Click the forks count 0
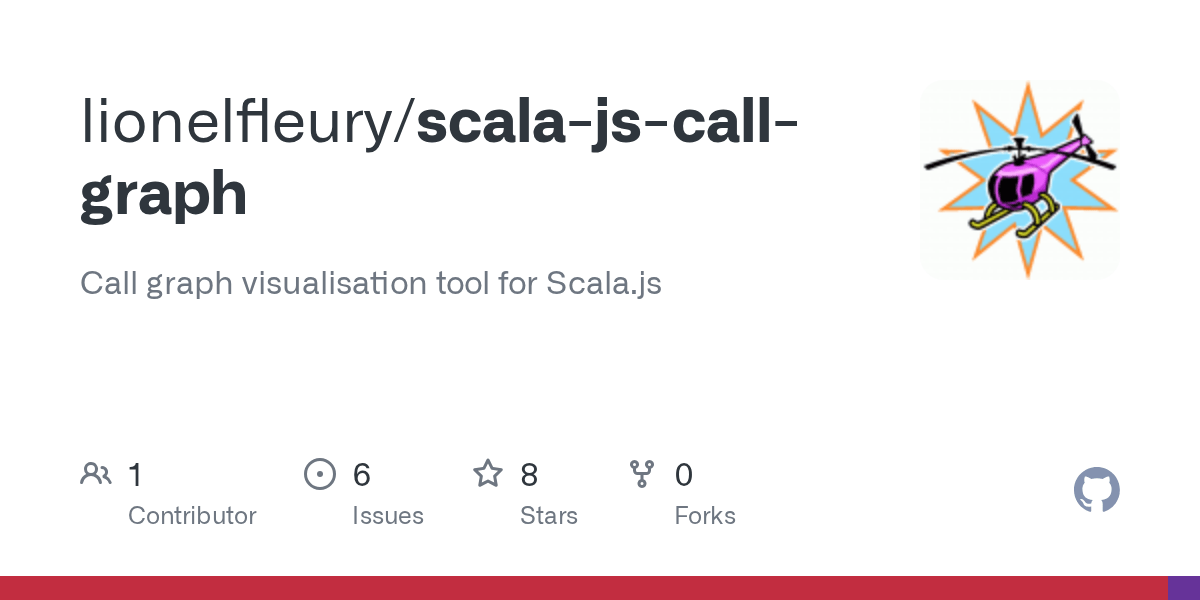Screen dimensions: 1200x600 [x=684, y=475]
